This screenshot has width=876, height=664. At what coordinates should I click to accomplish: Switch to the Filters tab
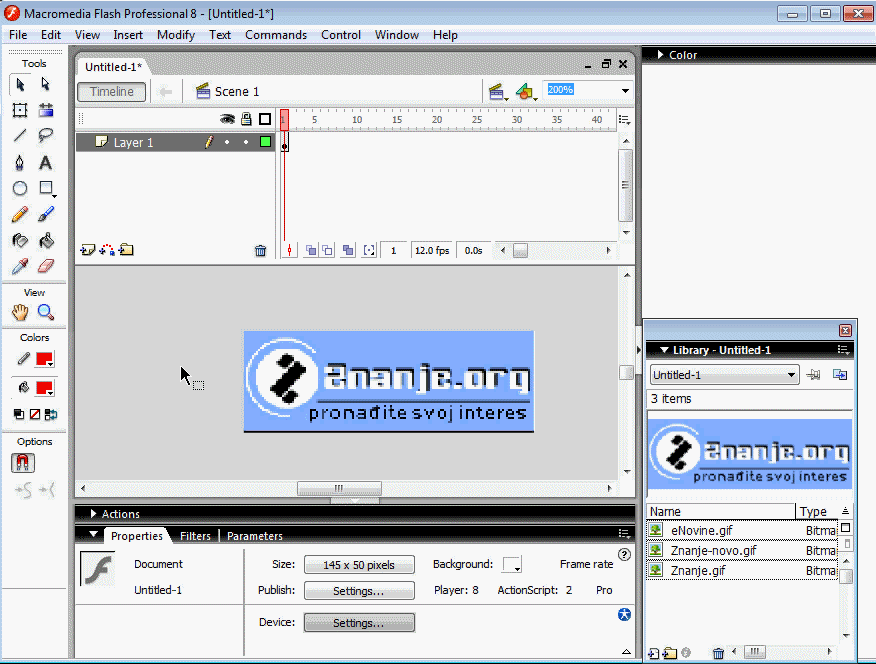(x=195, y=536)
